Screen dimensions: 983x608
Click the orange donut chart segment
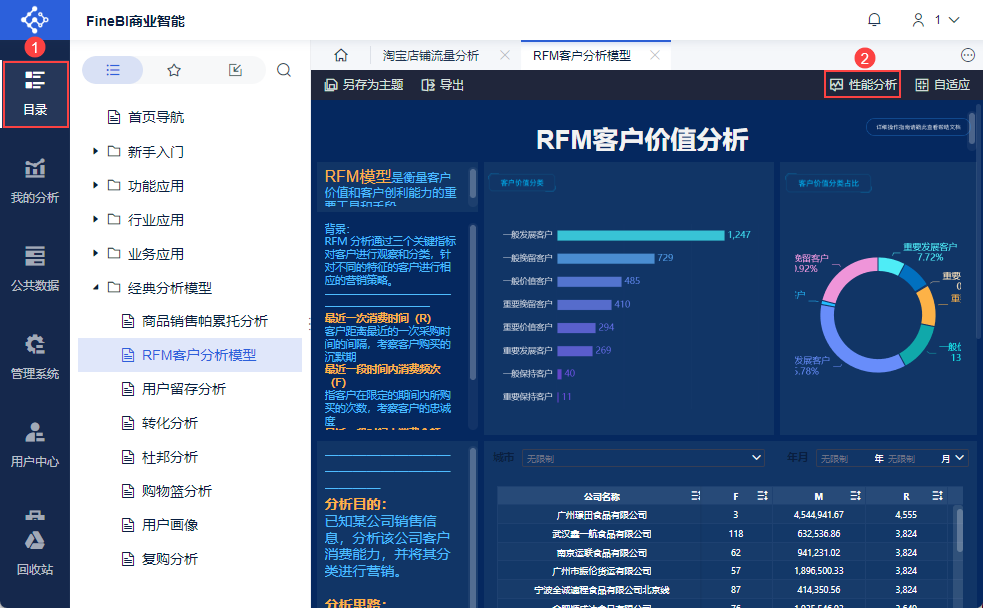[927, 306]
